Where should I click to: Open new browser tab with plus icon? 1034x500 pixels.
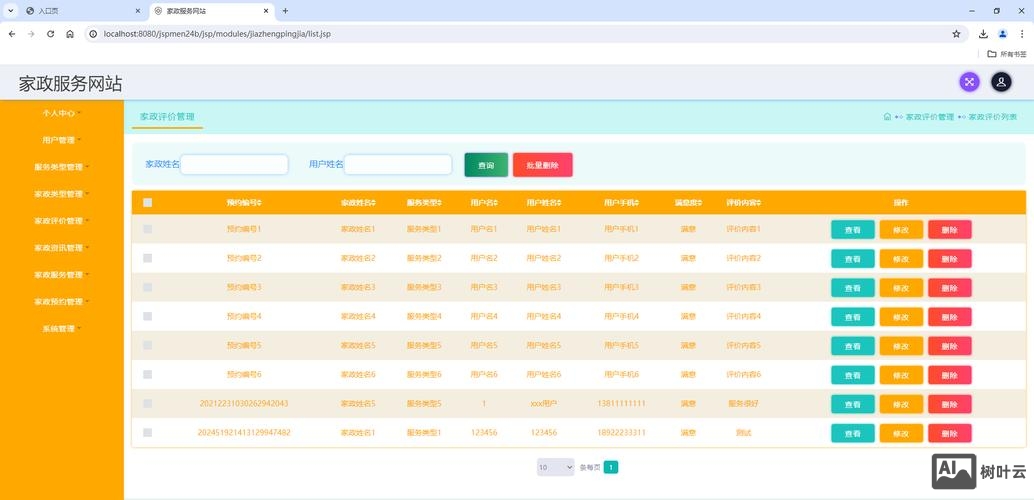(x=285, y=10)
